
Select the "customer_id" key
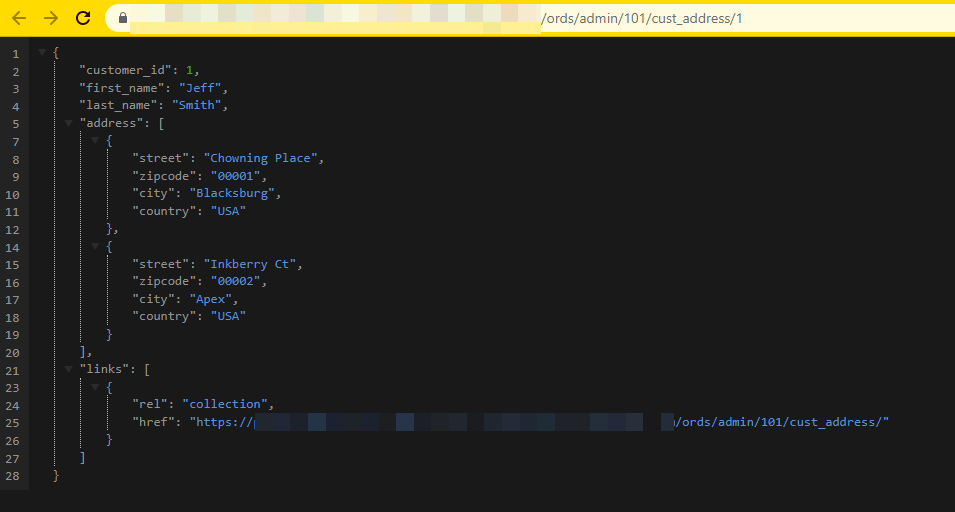point(125,71)
